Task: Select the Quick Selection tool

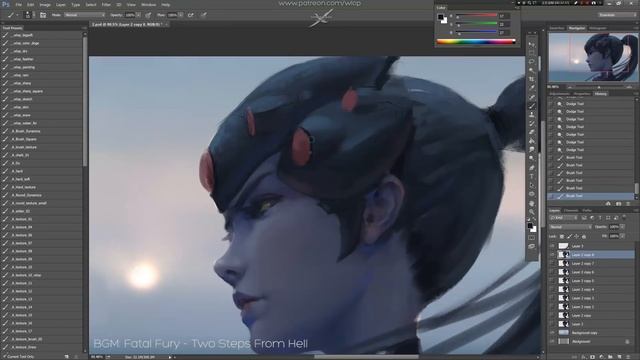Action: coord(531,70)
